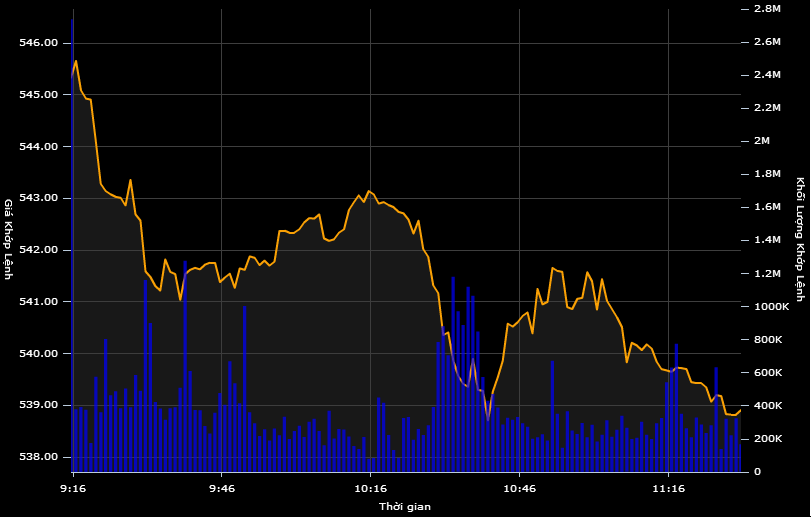Click the 10:46 time axis label
Image resolution: width=811 pixels, height=517 pixels.
(x=520, y=489)
